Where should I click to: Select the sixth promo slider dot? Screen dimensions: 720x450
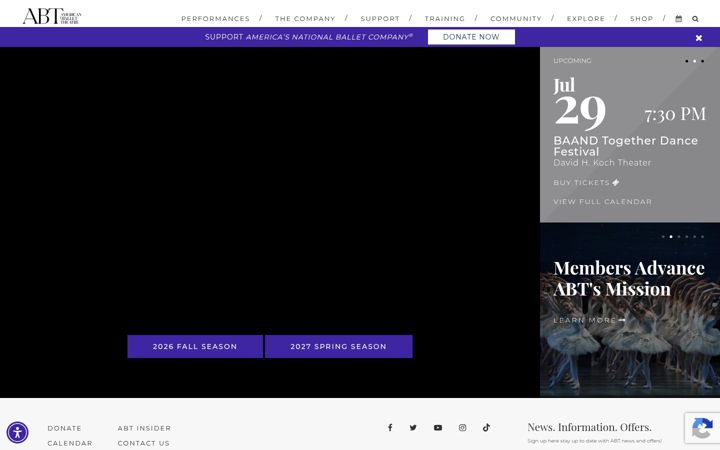(702, 237)
